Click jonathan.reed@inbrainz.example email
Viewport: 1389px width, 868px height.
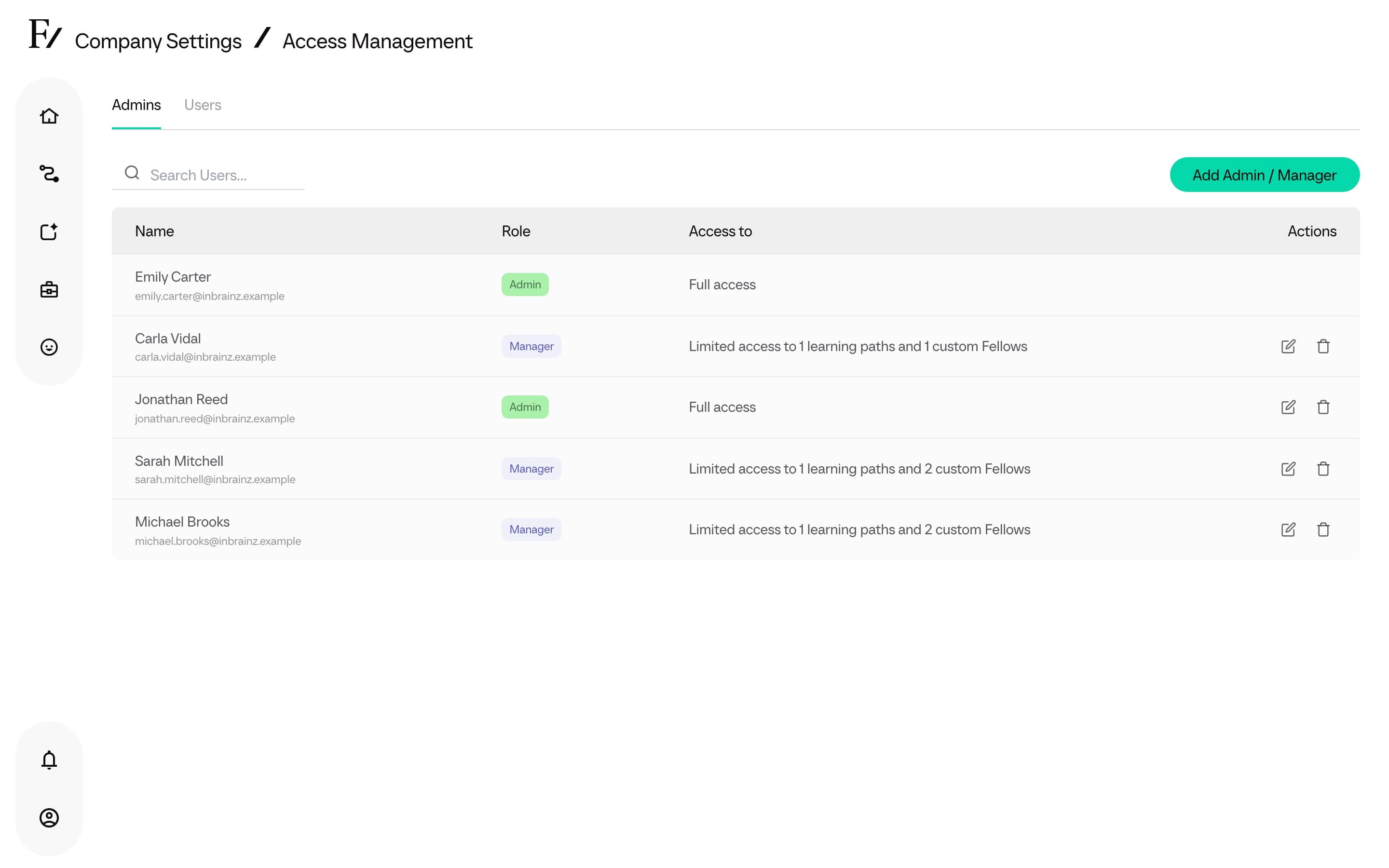[x=215, y=419]
